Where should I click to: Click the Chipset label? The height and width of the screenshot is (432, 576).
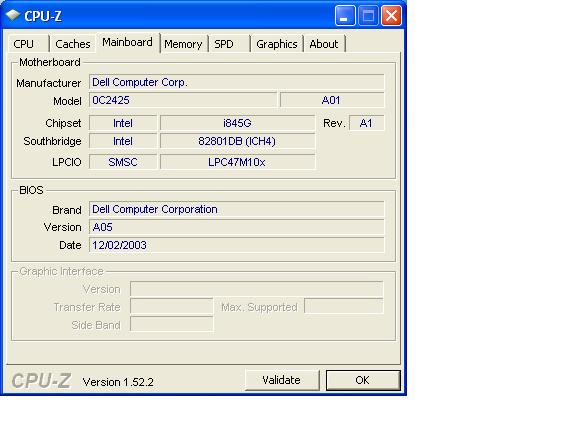pos(63,123)
